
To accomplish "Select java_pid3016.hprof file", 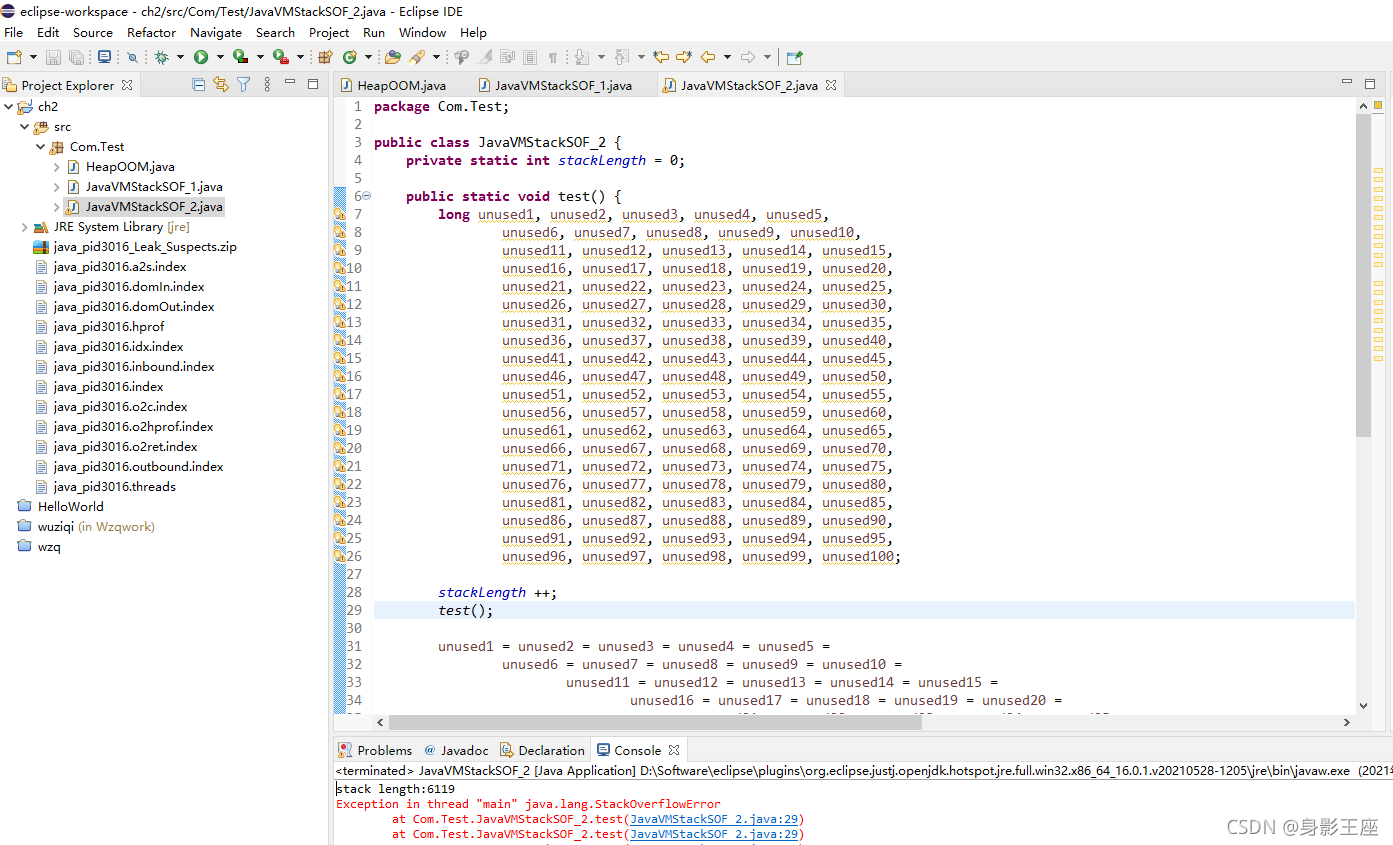I will [x=108, y=326].
